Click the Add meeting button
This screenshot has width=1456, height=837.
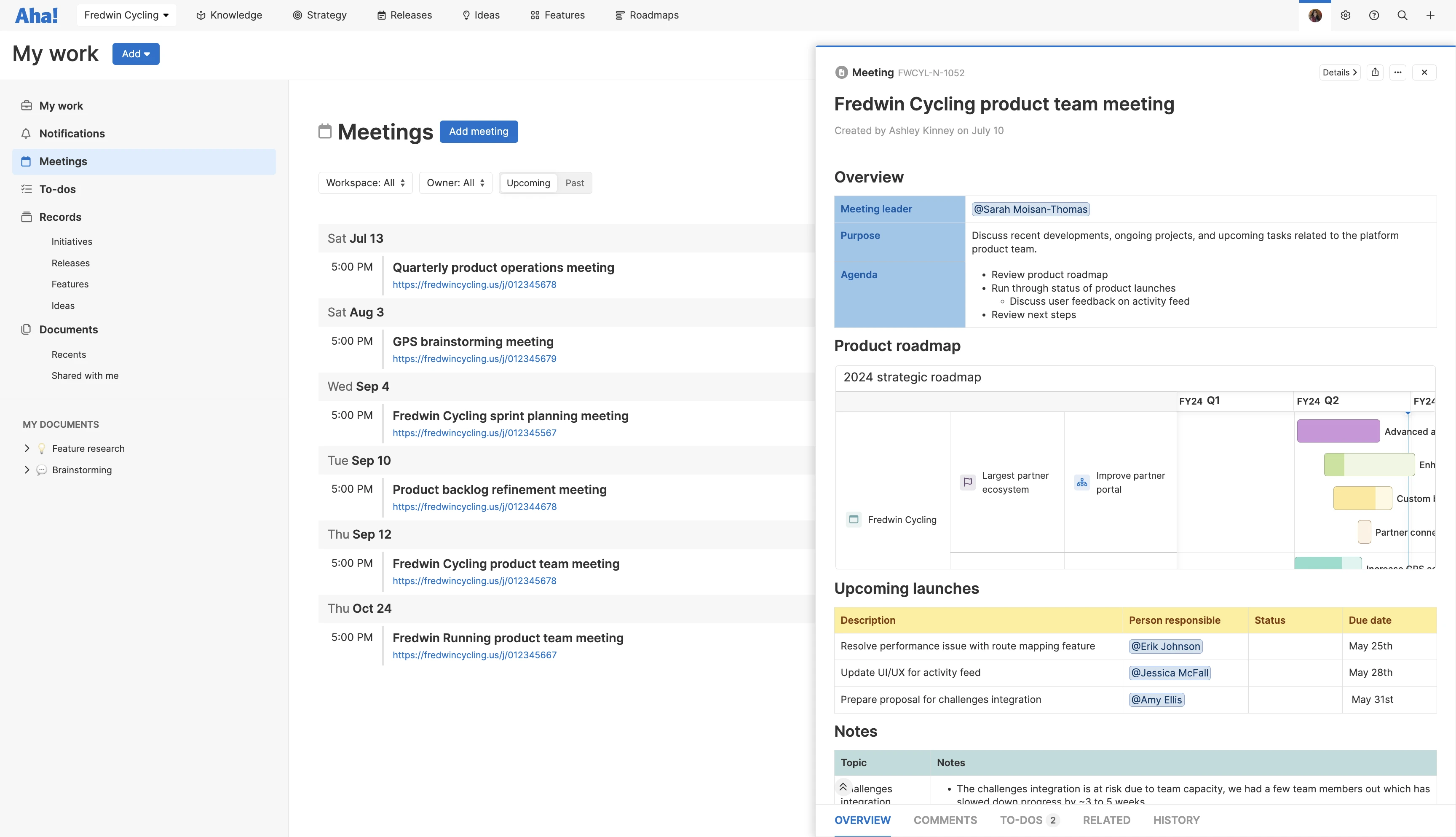click(x=479, y=131)
